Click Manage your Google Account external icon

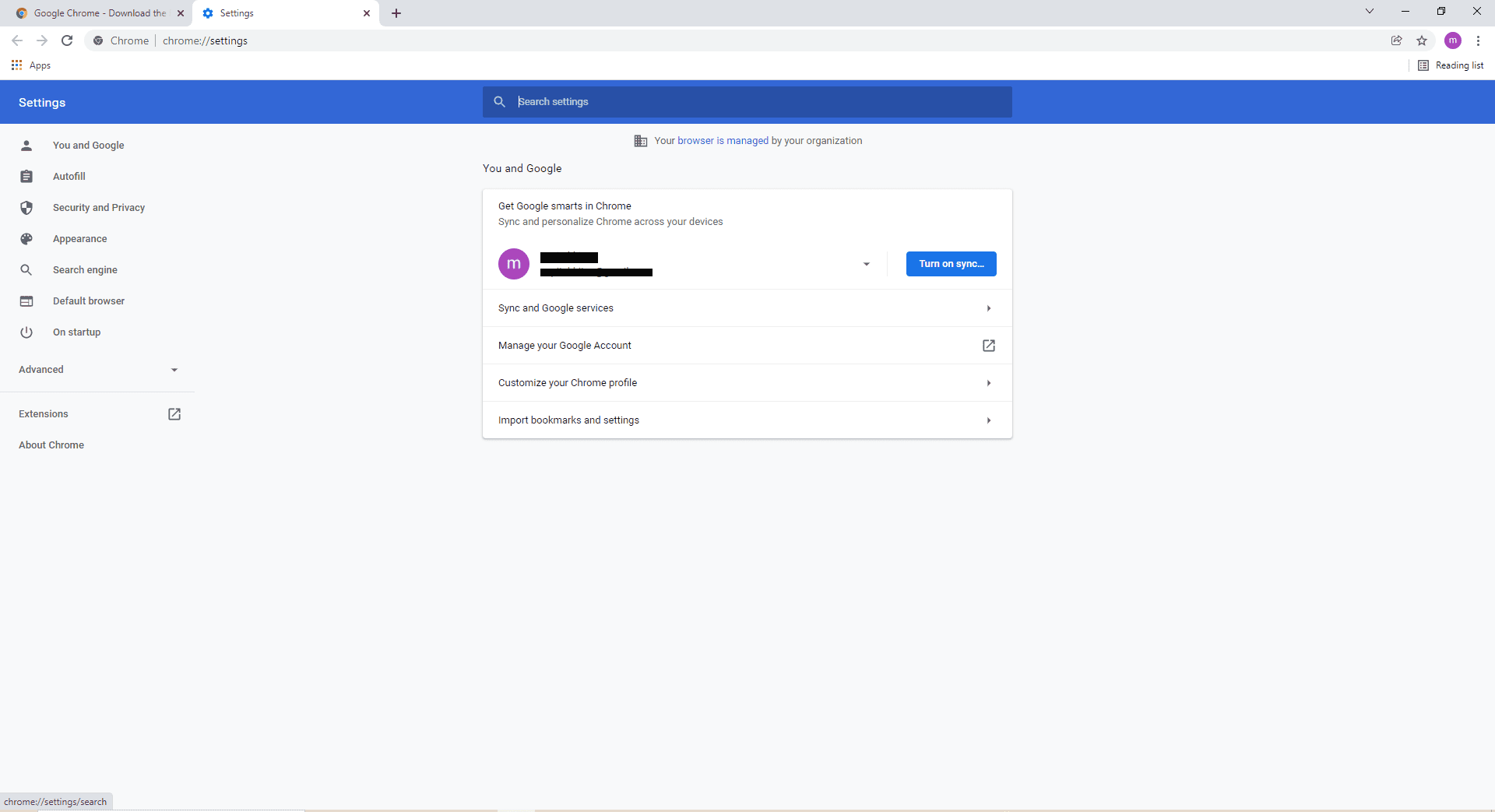click(x=989, y=346)
